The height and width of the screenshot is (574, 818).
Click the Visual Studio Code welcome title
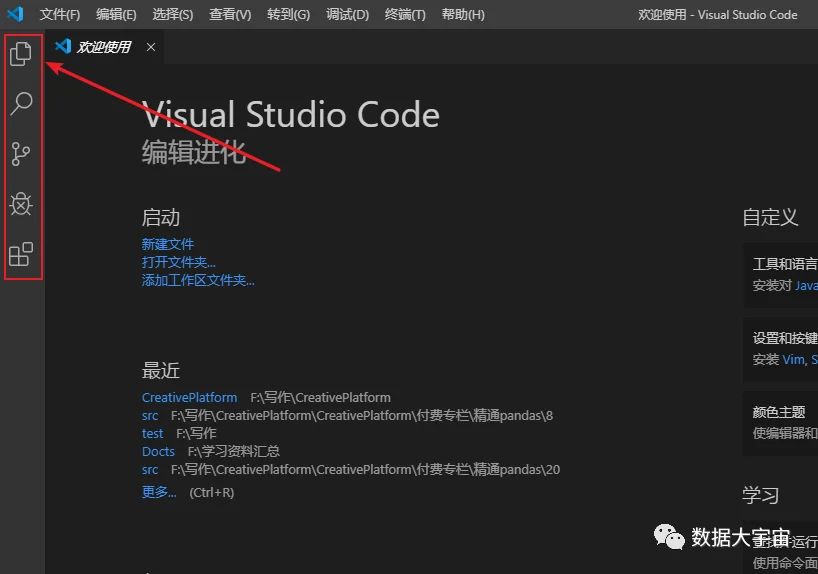291,114
